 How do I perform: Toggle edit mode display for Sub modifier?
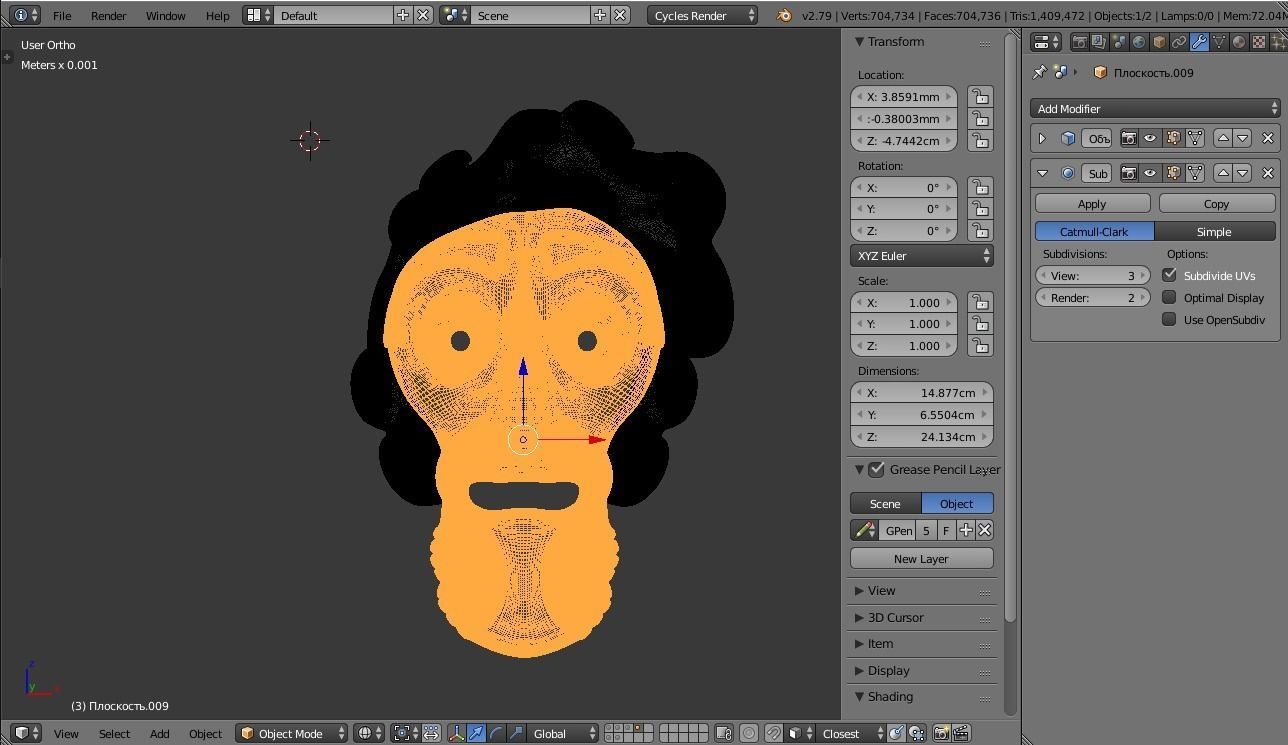pyautogui.click(x=1173, y=173)
